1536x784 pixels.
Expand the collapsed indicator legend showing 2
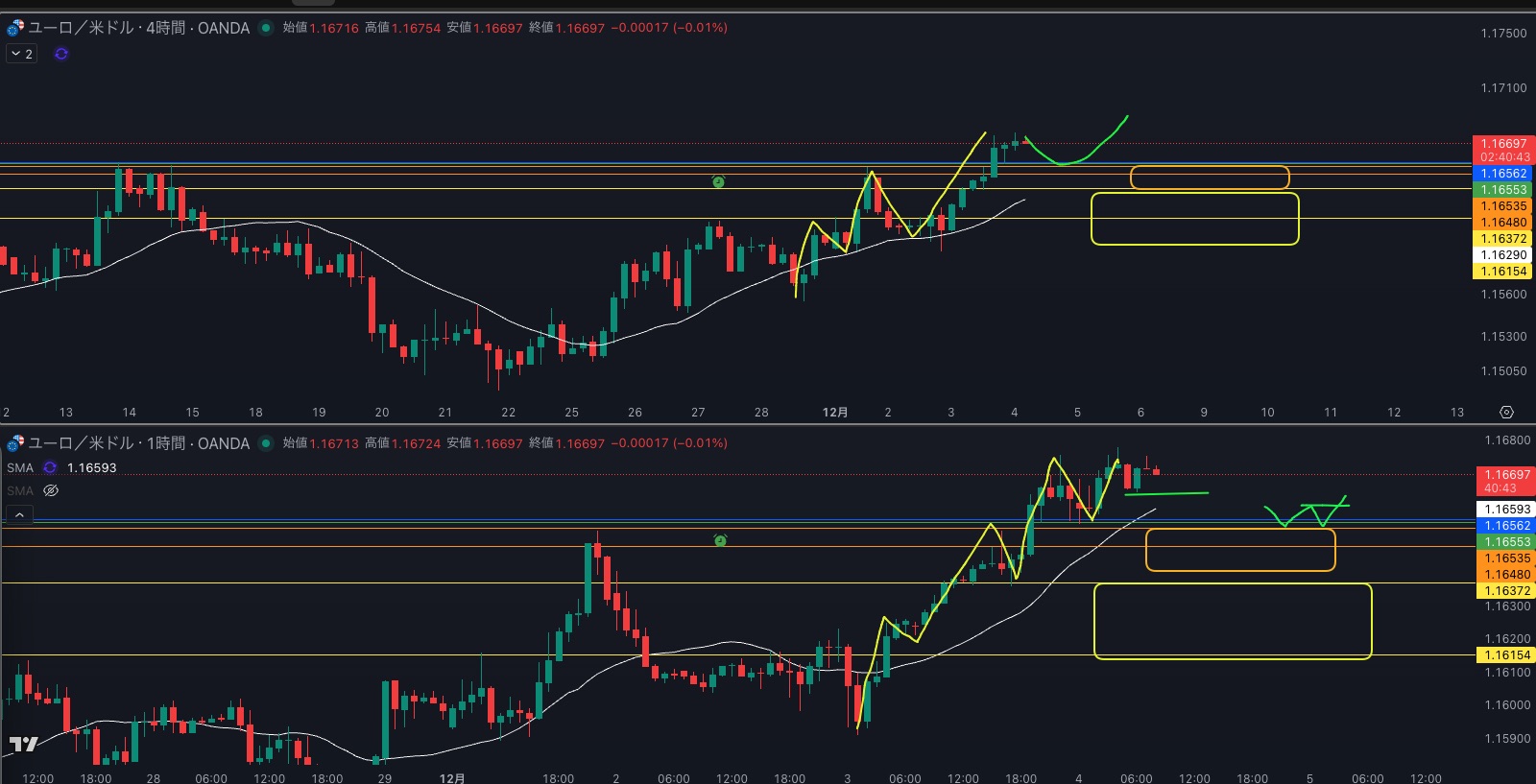21,54
